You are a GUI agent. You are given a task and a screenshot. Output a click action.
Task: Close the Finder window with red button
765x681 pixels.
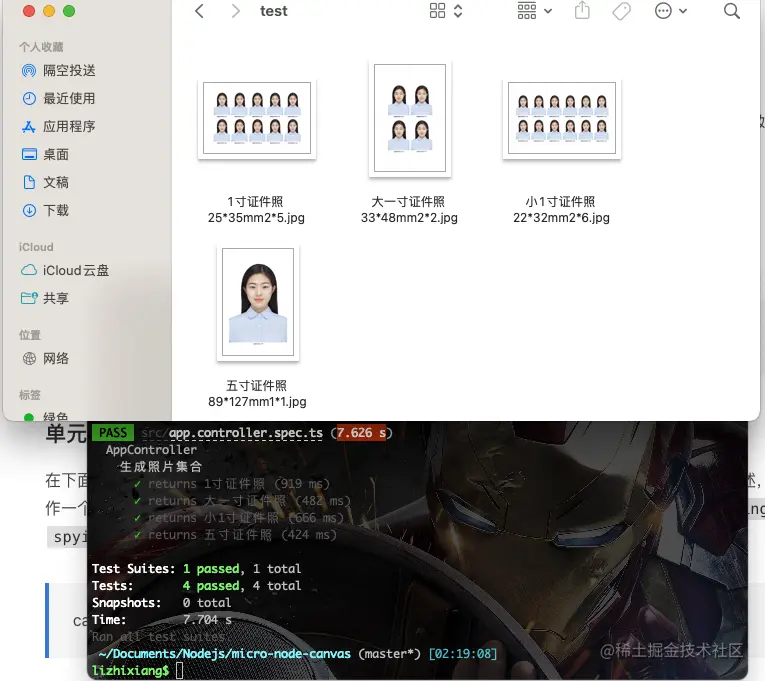(29, 11)
